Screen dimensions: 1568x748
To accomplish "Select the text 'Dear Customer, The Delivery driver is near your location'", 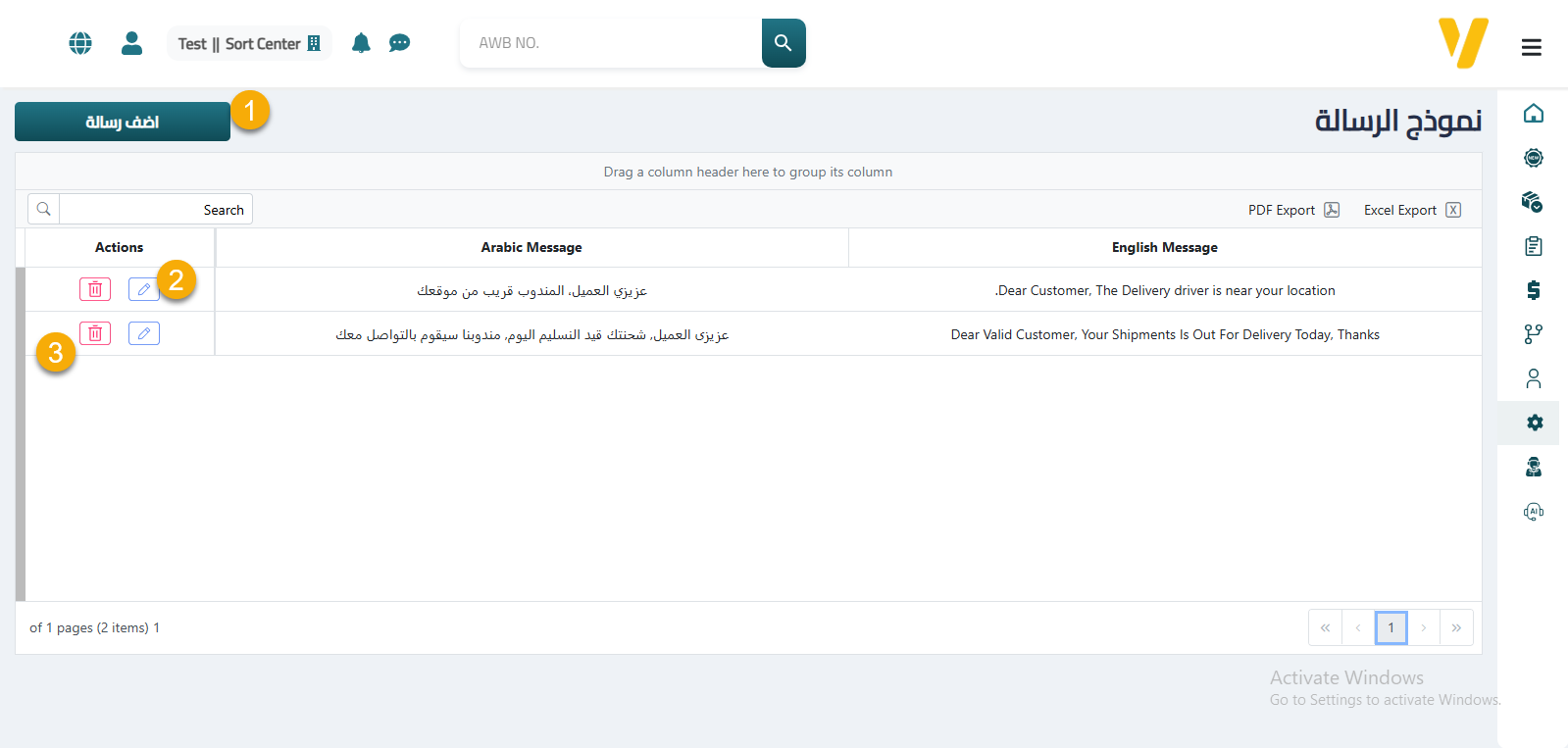I will coord(1165,290).
